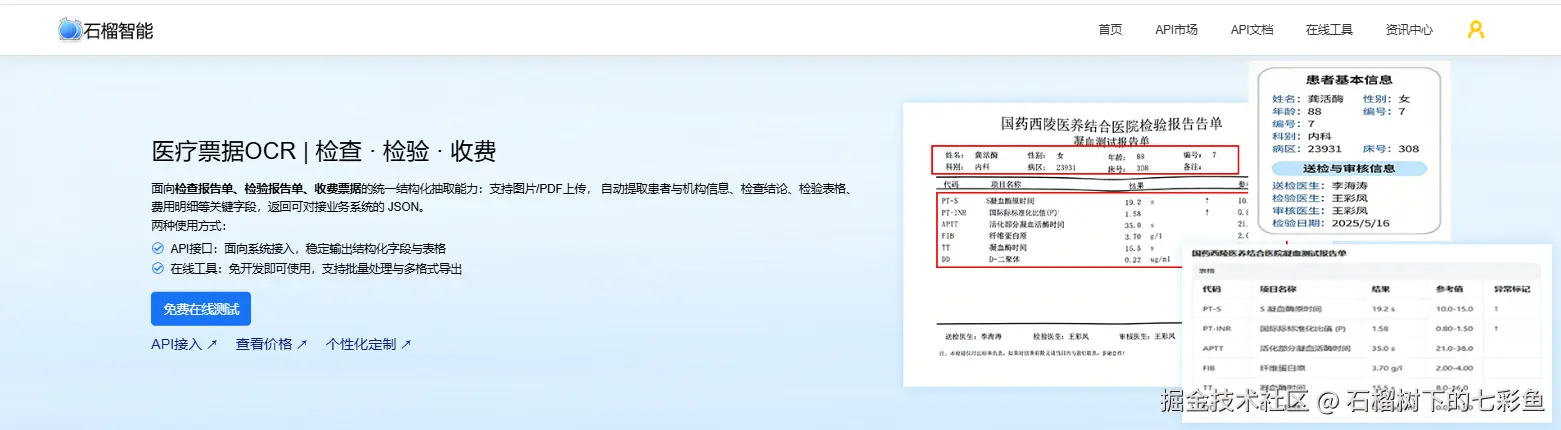The width and height of the screenshot is (1561, 430).
Task: Click the report title 国药西陵医养结合医院检验报告单
Action: [x=1112, y=124]
